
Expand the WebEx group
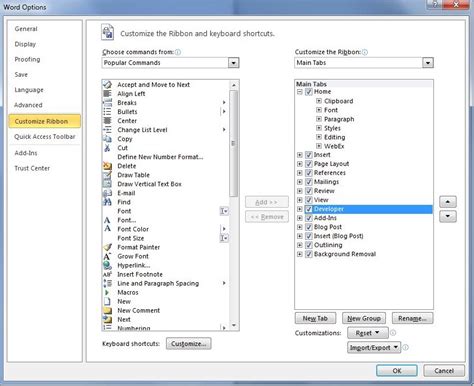(319, 146)
